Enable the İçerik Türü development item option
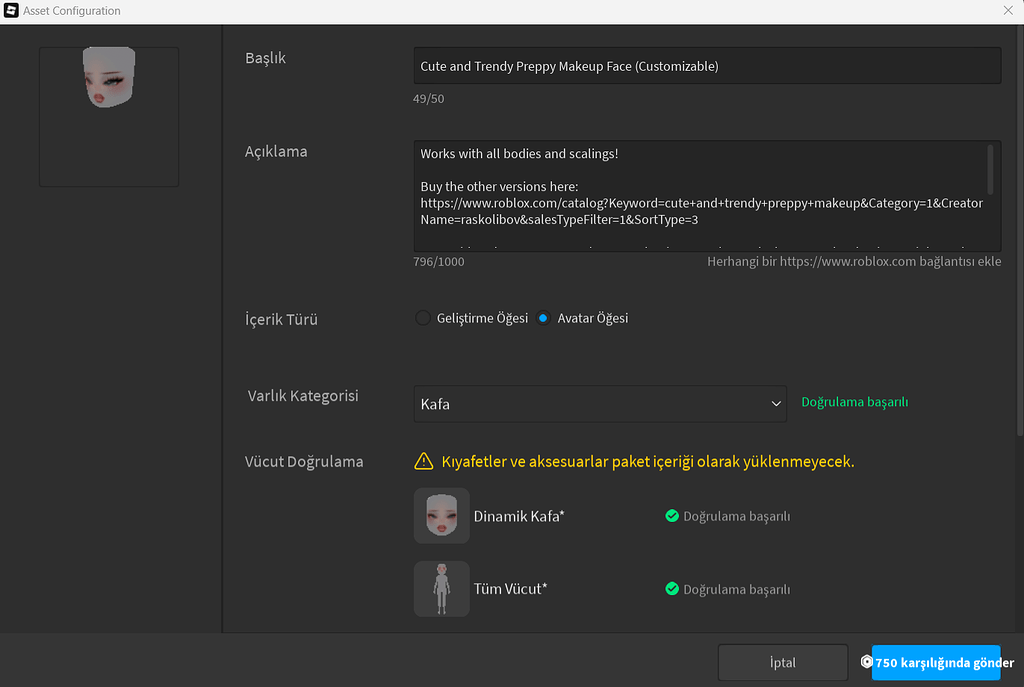This screenshot has height=687, width=1024. [422, 318]
